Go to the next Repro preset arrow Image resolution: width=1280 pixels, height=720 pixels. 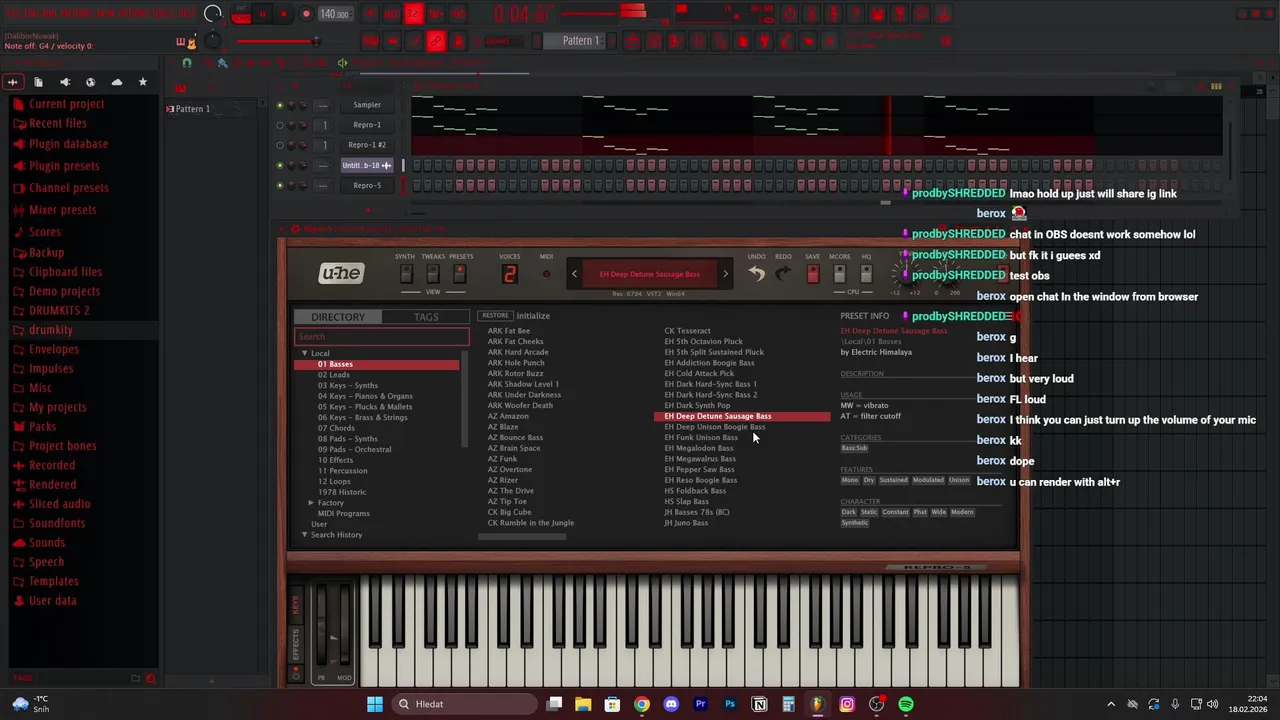click(726, 274)
